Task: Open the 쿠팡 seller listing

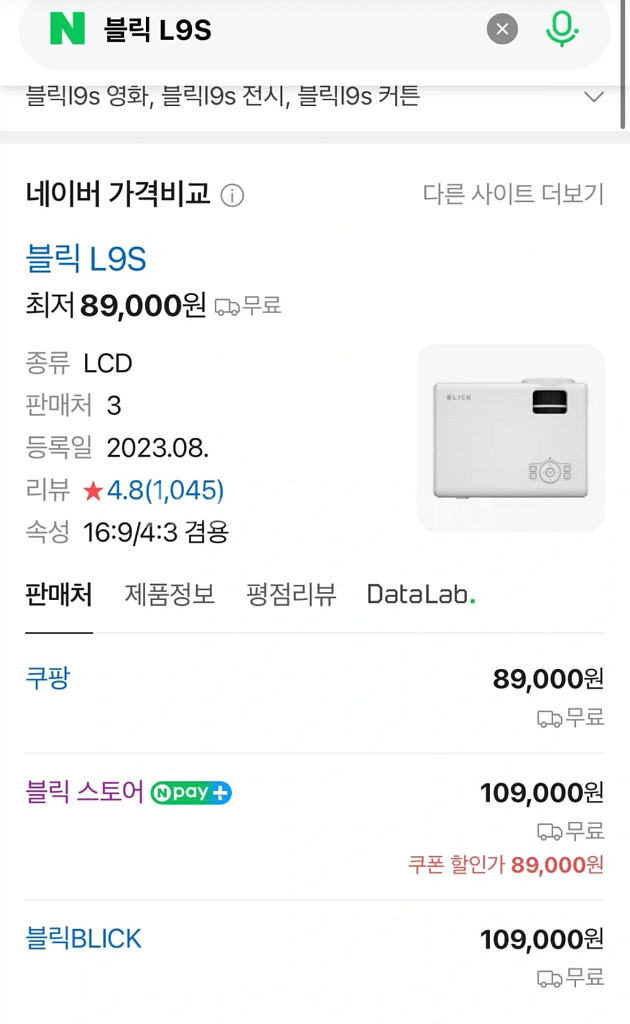Action: (x=46, y=678)
